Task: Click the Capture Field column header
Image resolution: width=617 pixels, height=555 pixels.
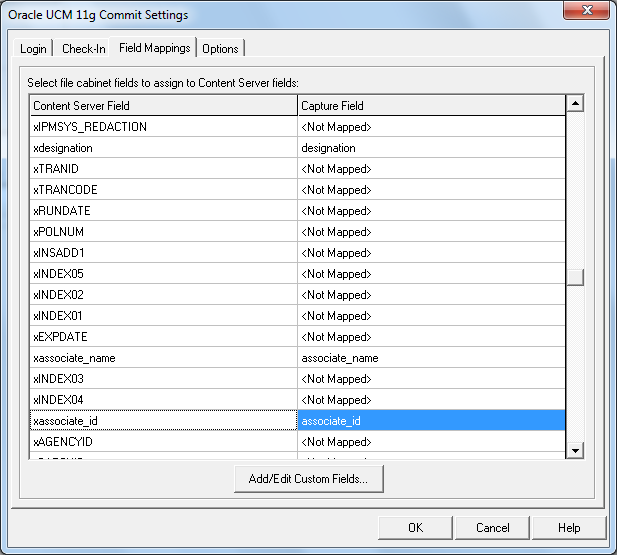Action: click(431, 105)
